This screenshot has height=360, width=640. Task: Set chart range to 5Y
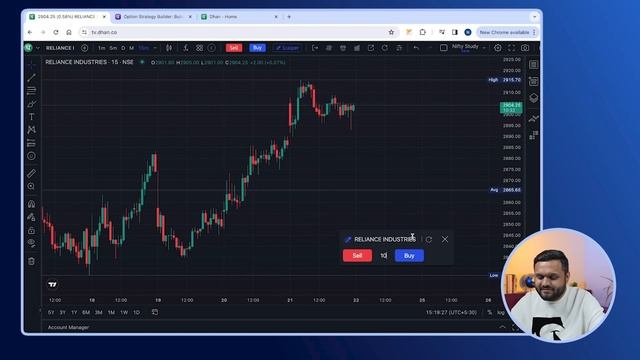pos(51,312)
